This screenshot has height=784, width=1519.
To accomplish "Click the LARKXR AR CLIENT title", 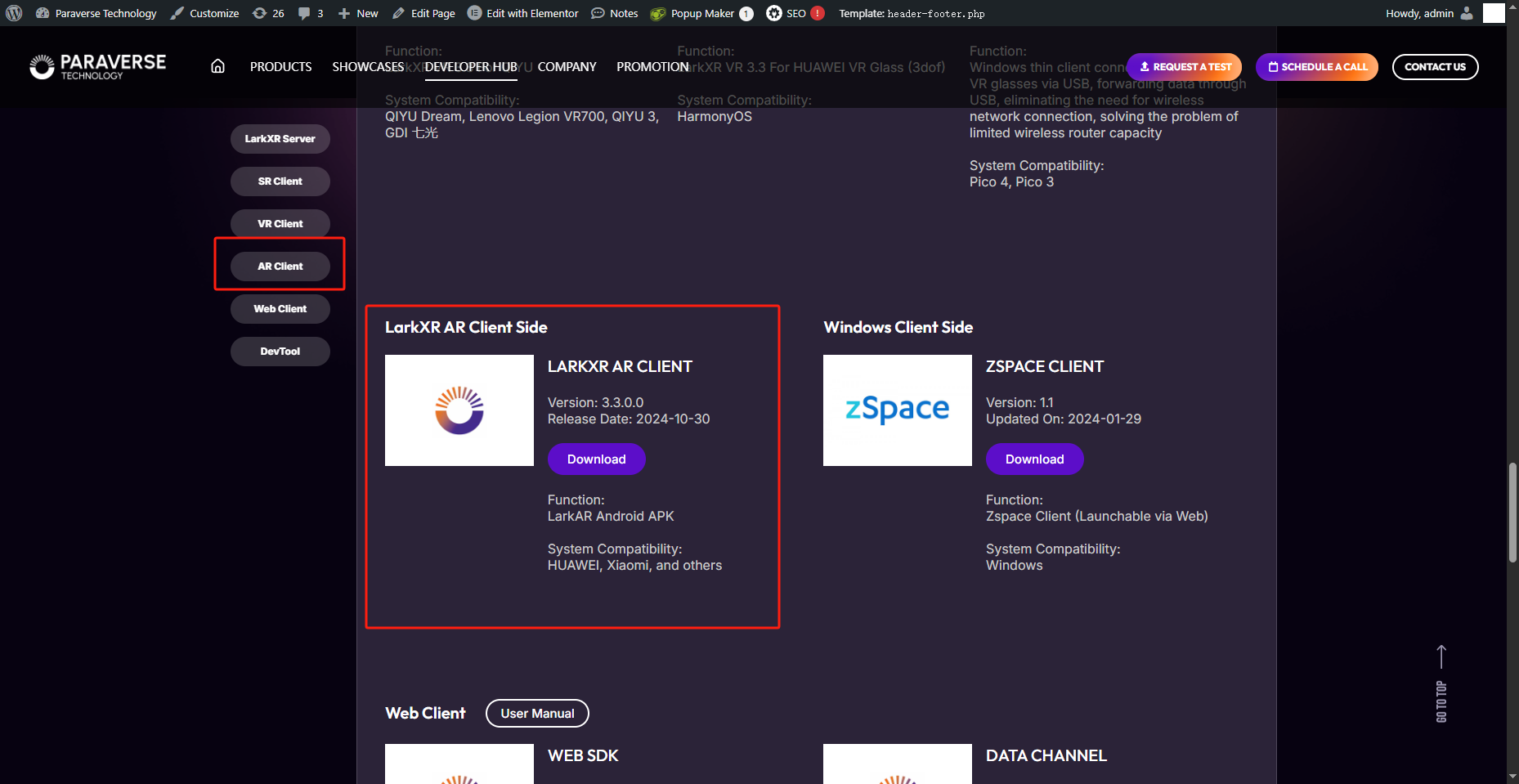I will [620, 367].
